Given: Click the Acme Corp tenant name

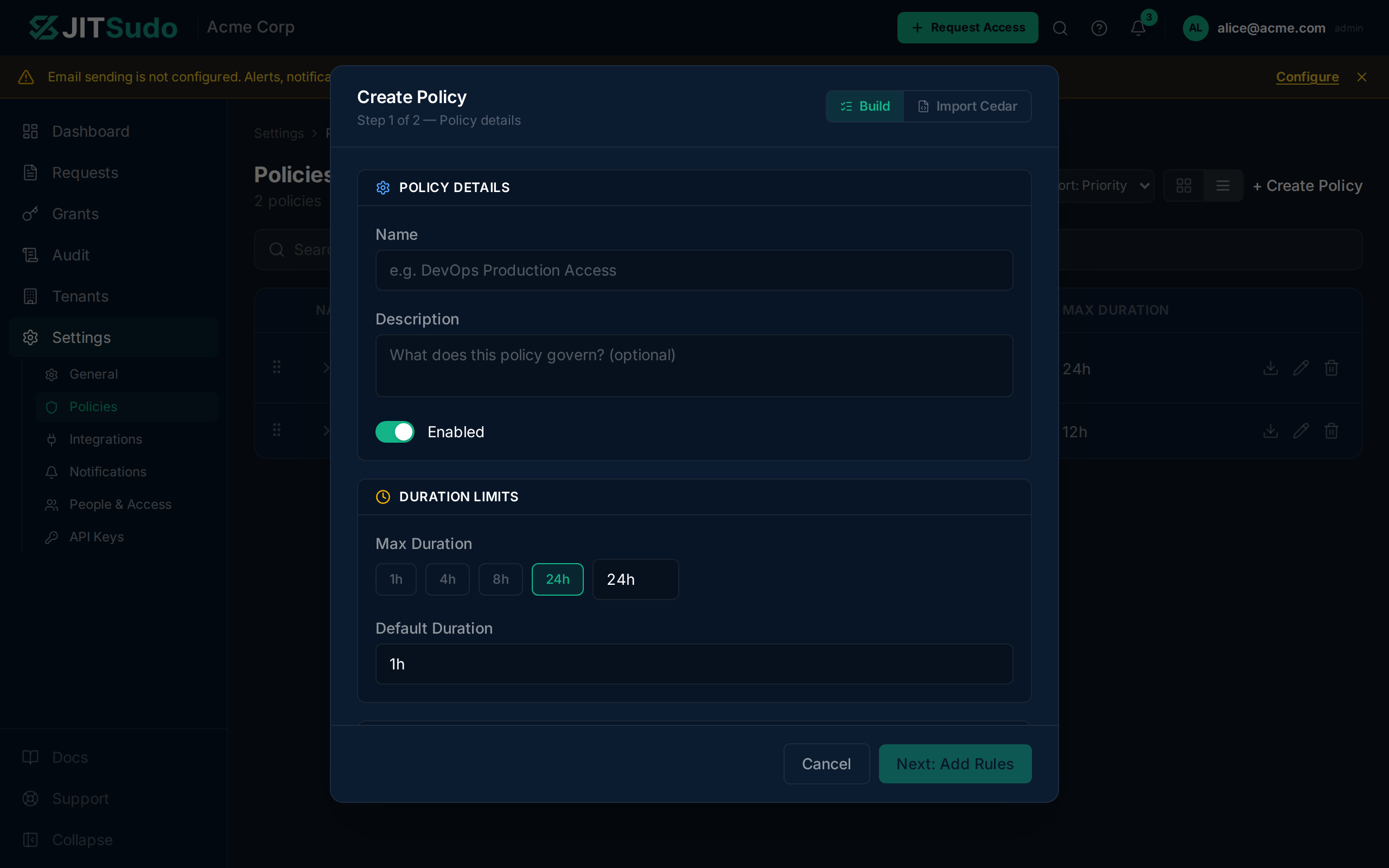Looking at the screenshot, I should point(251,27).
